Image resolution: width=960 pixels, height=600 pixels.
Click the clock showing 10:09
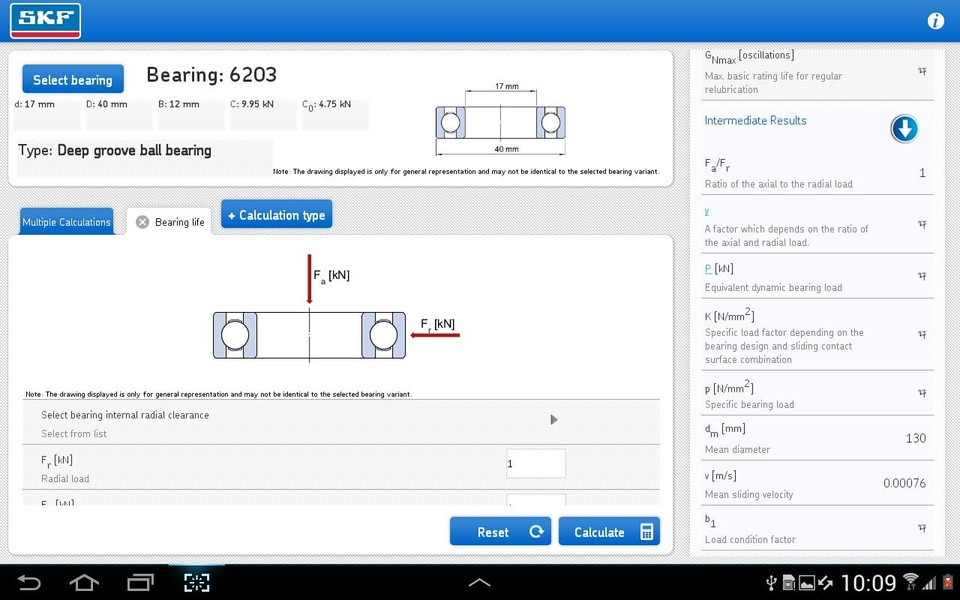coord(868,582)
